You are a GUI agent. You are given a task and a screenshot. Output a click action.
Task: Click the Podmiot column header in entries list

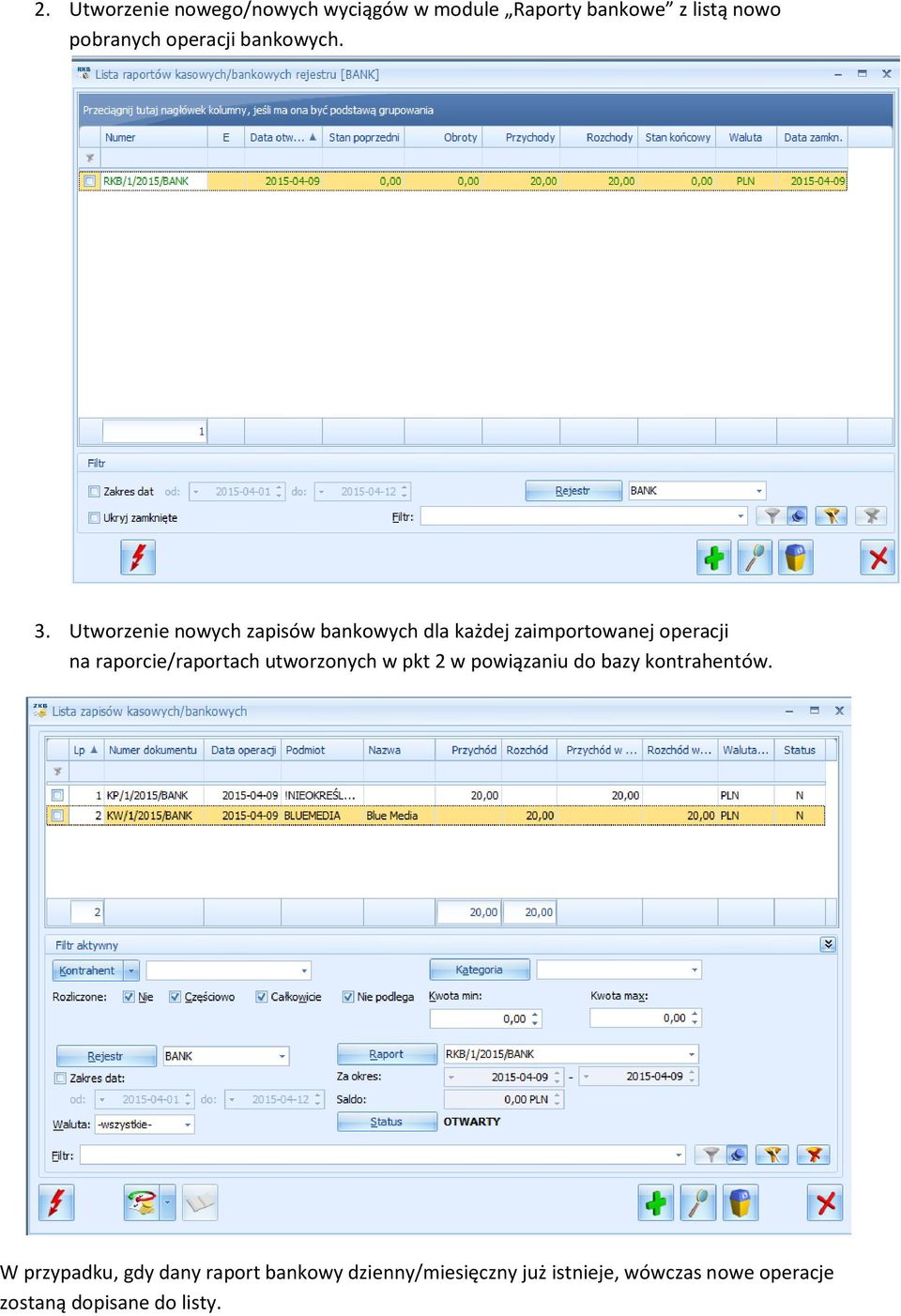(321, 750)
